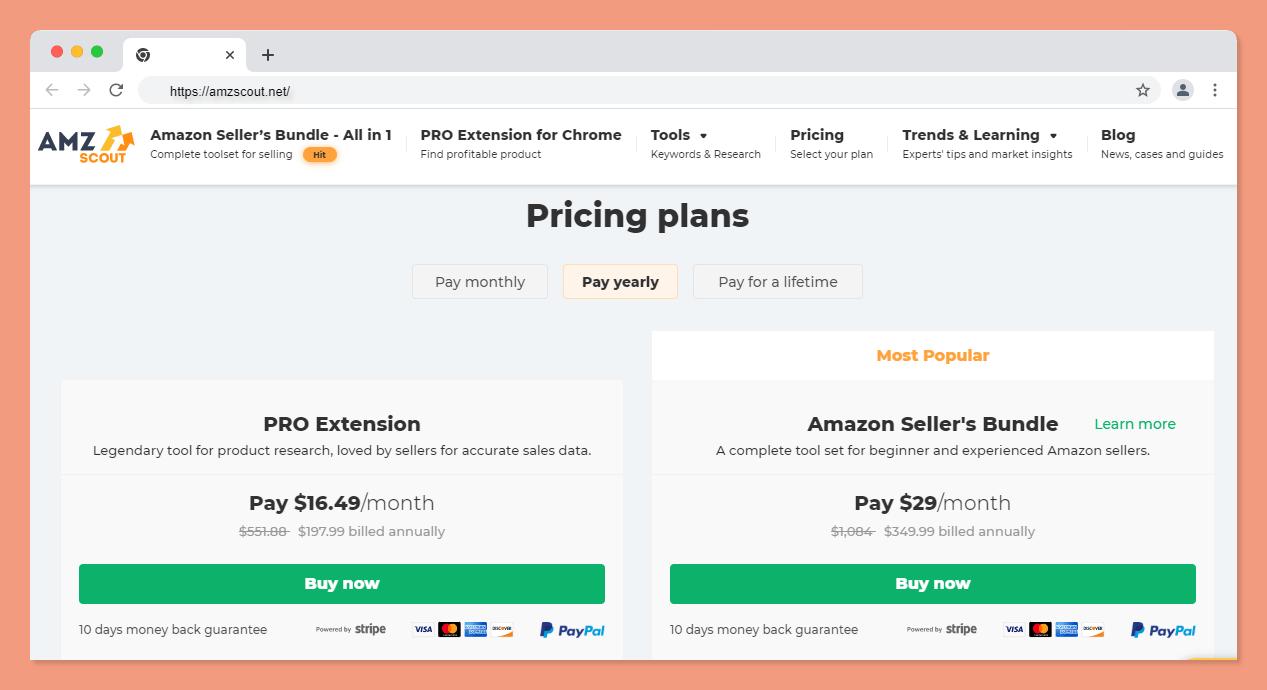Image resolution: width=1267 pixels, height=690 pixels.
Task: Open Chrome three-dot menu
Action: tap(1215, 90)
